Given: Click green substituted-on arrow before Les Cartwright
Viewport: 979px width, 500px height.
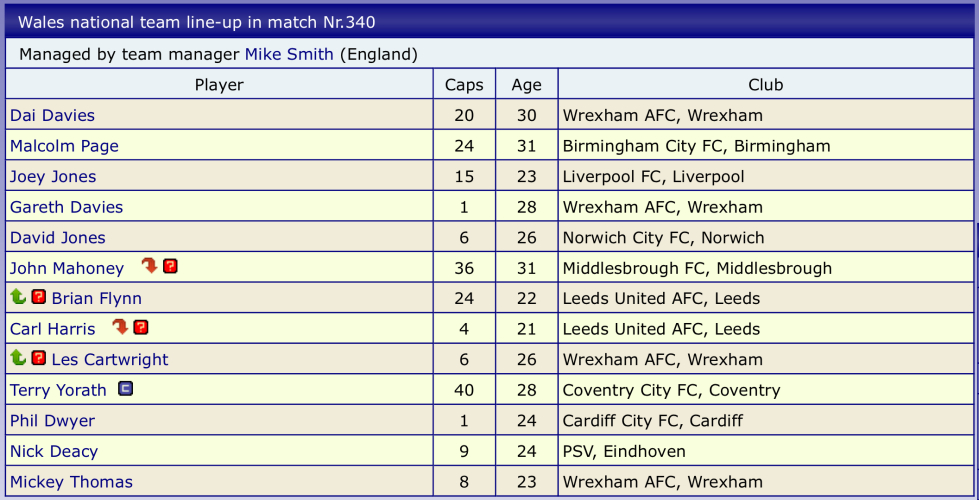Looking at the screenshot, I should (18, 358).
